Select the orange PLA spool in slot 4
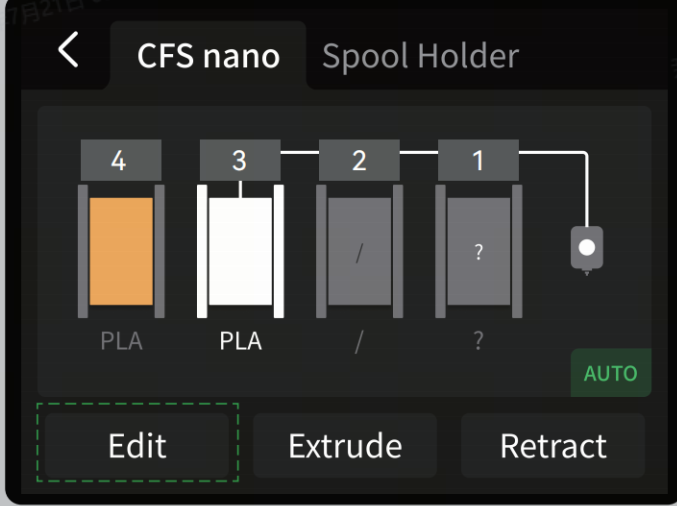Viewport: 677px width, 506px height. click(x=121, y=251)
